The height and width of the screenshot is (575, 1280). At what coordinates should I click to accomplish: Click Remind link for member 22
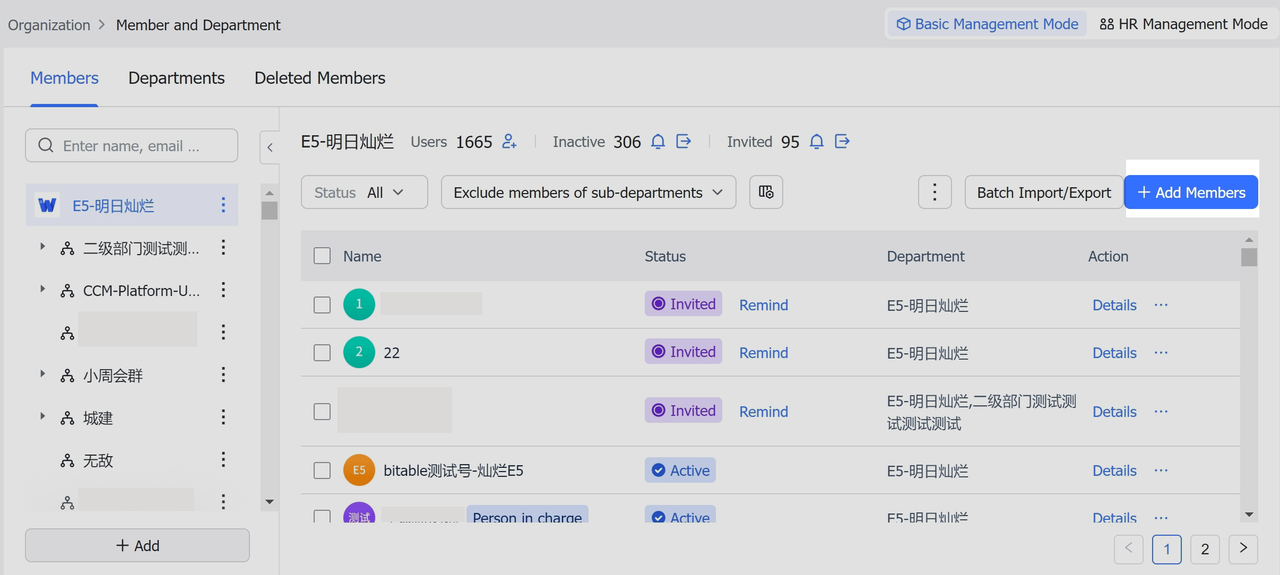point(763,353)
